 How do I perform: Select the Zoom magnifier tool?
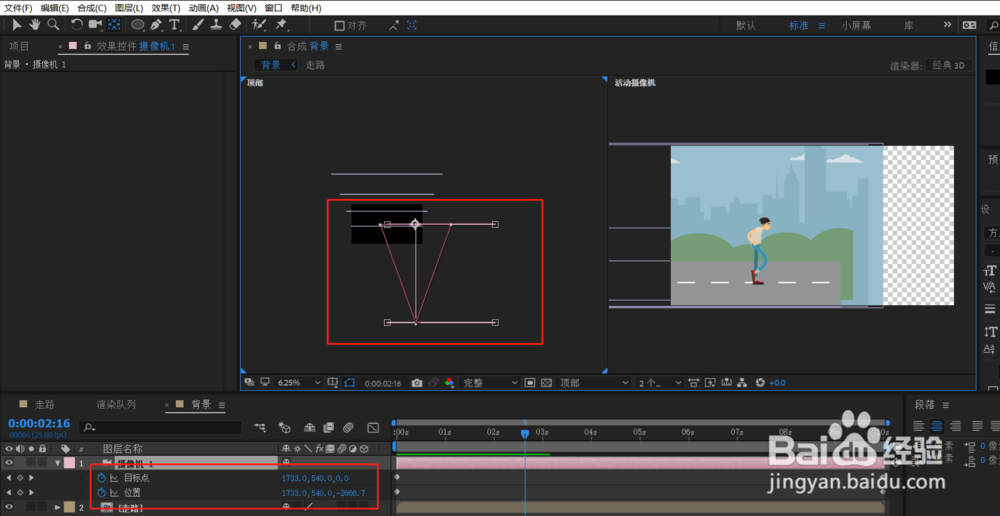click(54, 25)
